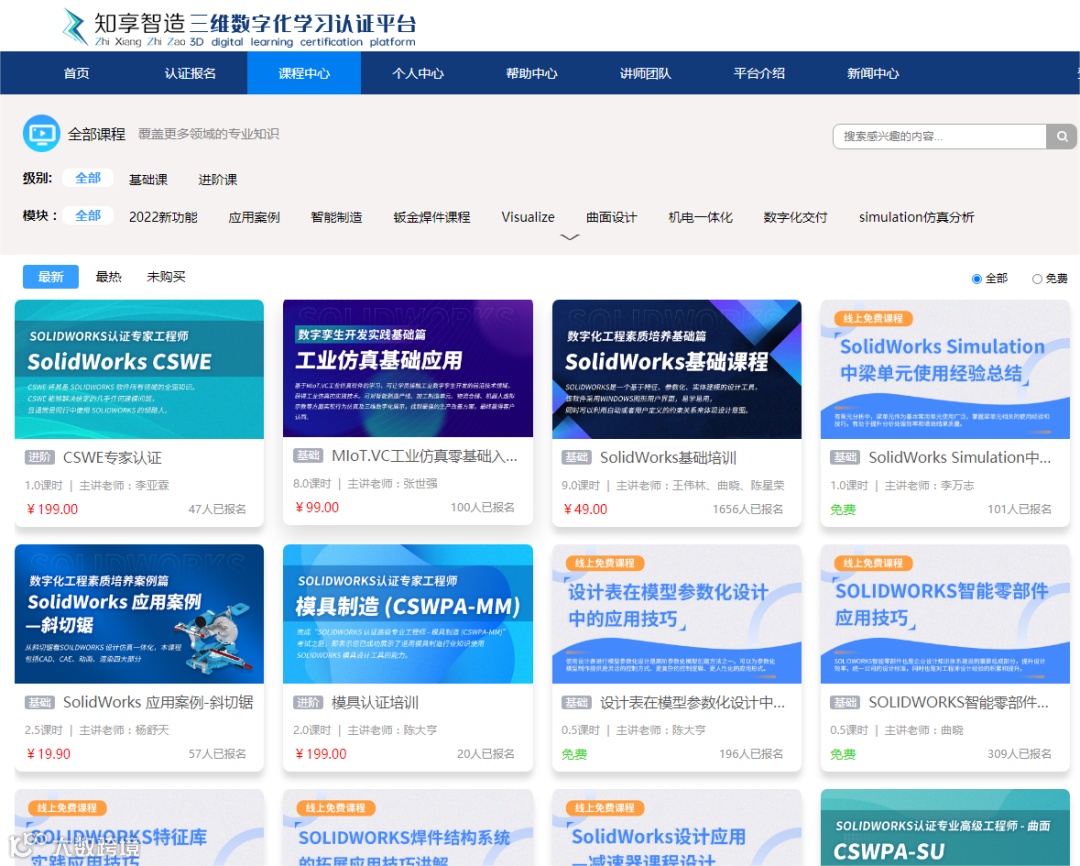The image size is (1080, 866).
Task: Filter module by 应用案例
Action: (x=254, y=217)
